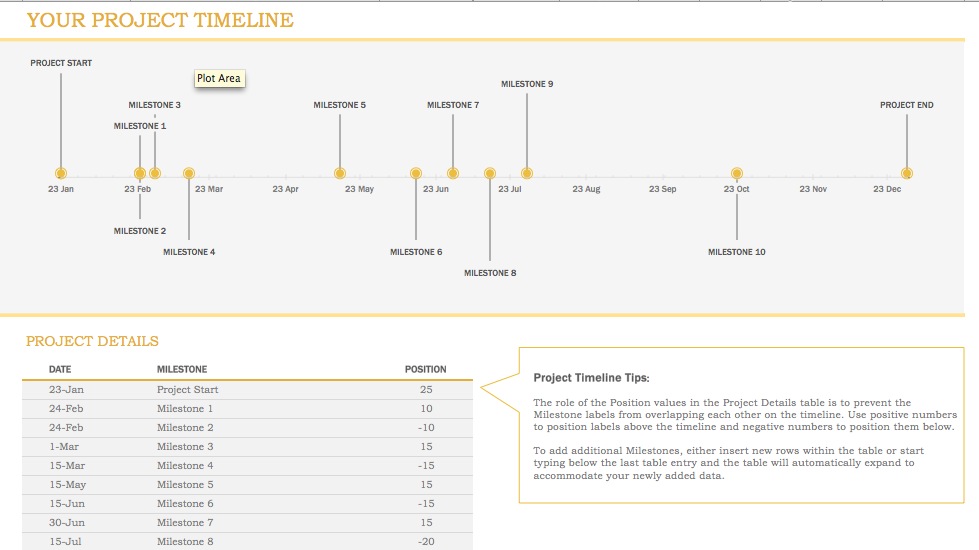The image size is (979, 550).
Task: Select the 23 Mar axis label
Action: pos(209,189)
